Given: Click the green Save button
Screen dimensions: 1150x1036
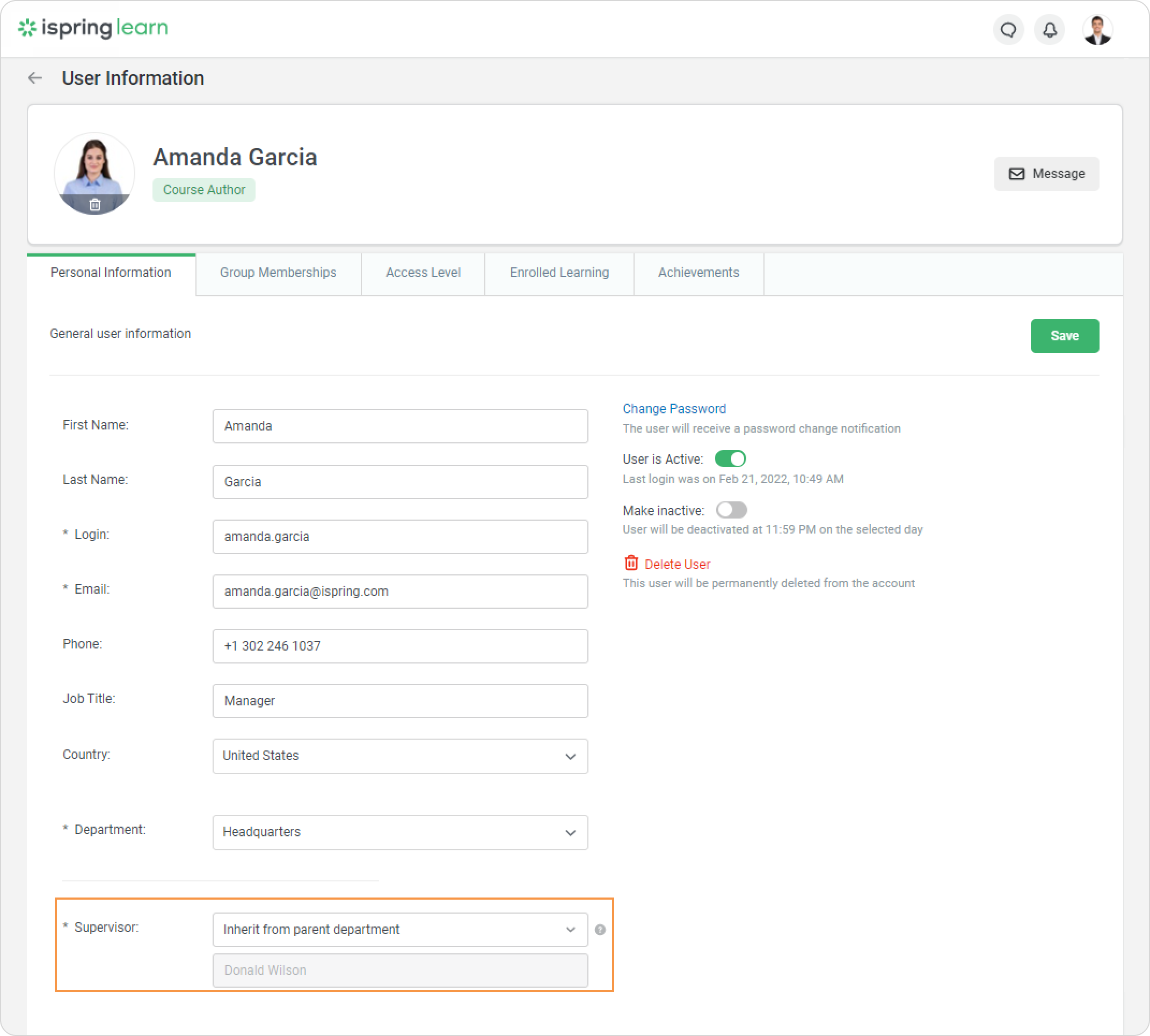Looking at the screenshot, I should coord(1064,336).
